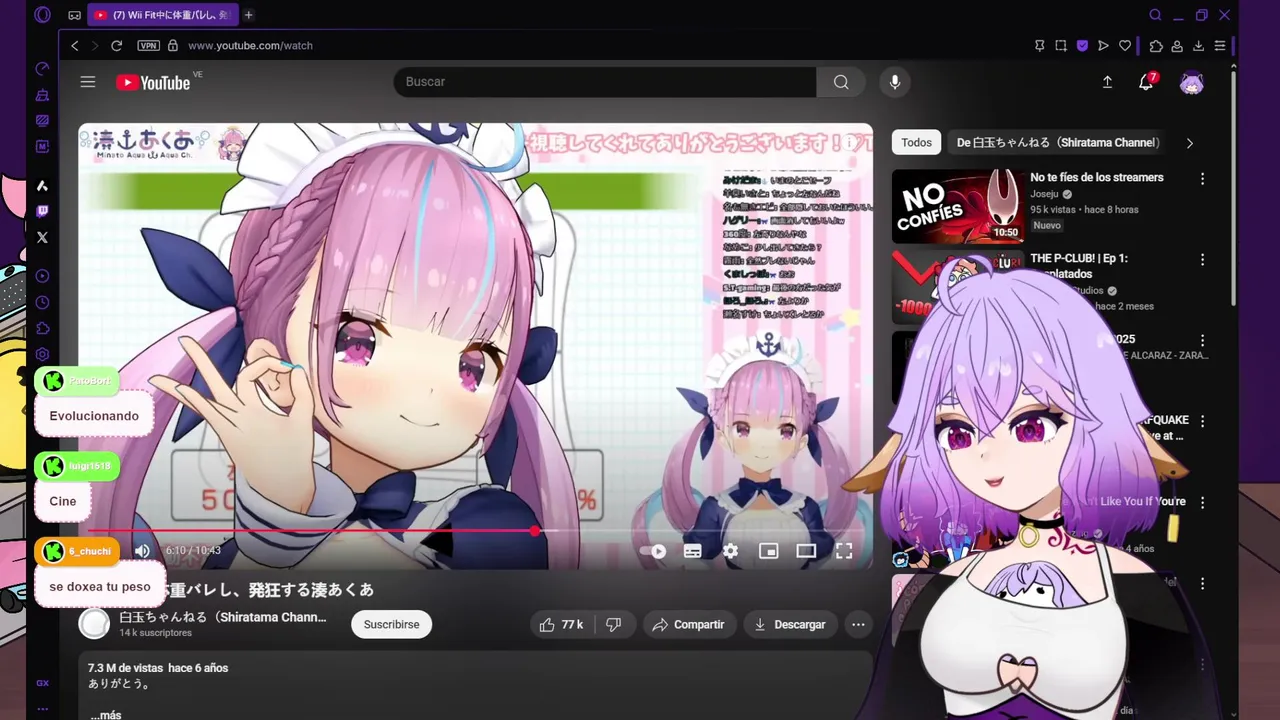Open History clock icon in sidebar
This screenshot has height=720, width=1280.
[42, 302]
